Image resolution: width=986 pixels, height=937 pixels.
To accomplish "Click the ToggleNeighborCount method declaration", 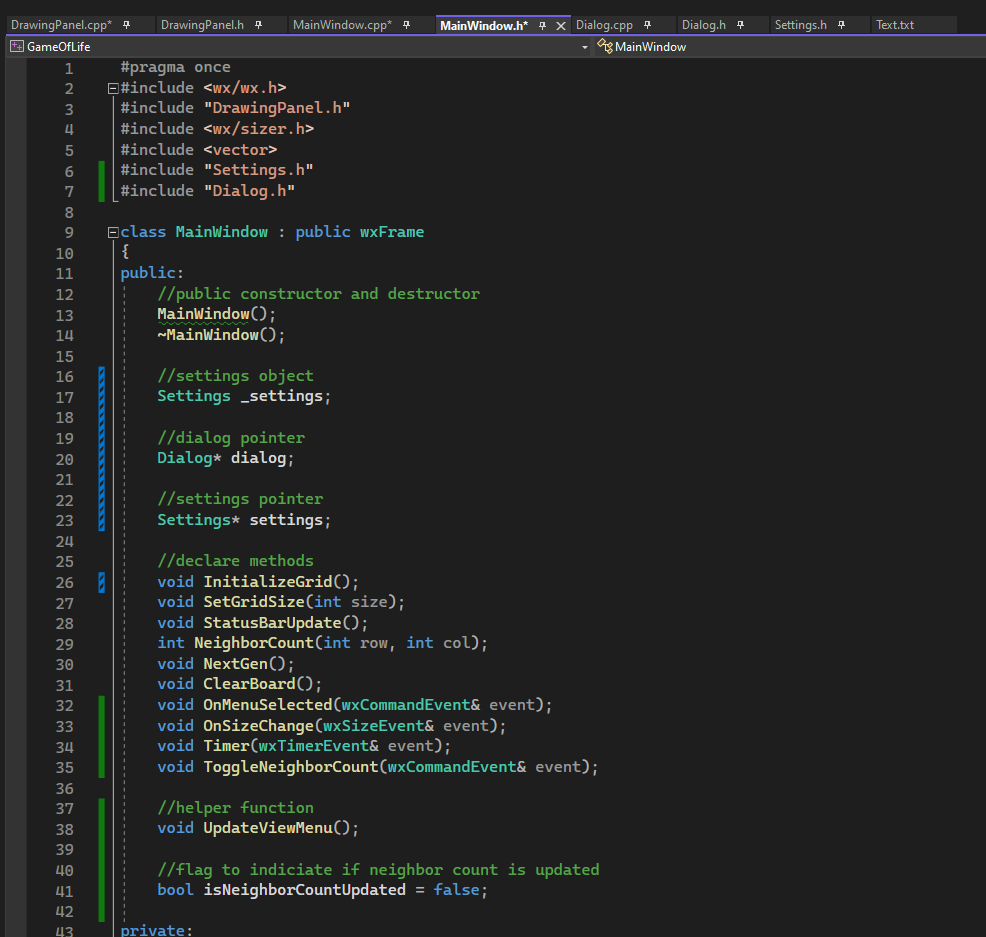I will click(291, 767).
